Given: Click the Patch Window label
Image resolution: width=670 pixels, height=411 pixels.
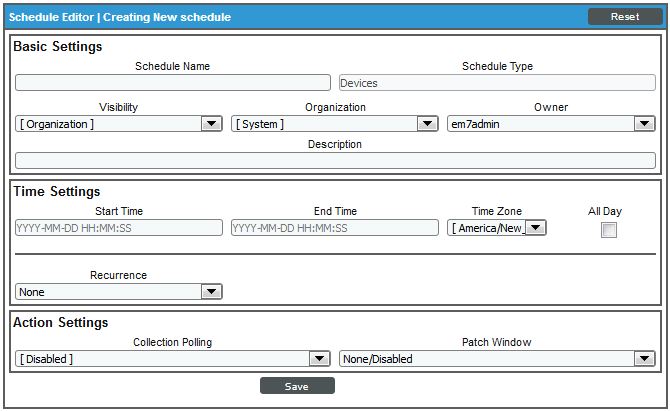Looking at the screenshot, I should click(497, 342).
